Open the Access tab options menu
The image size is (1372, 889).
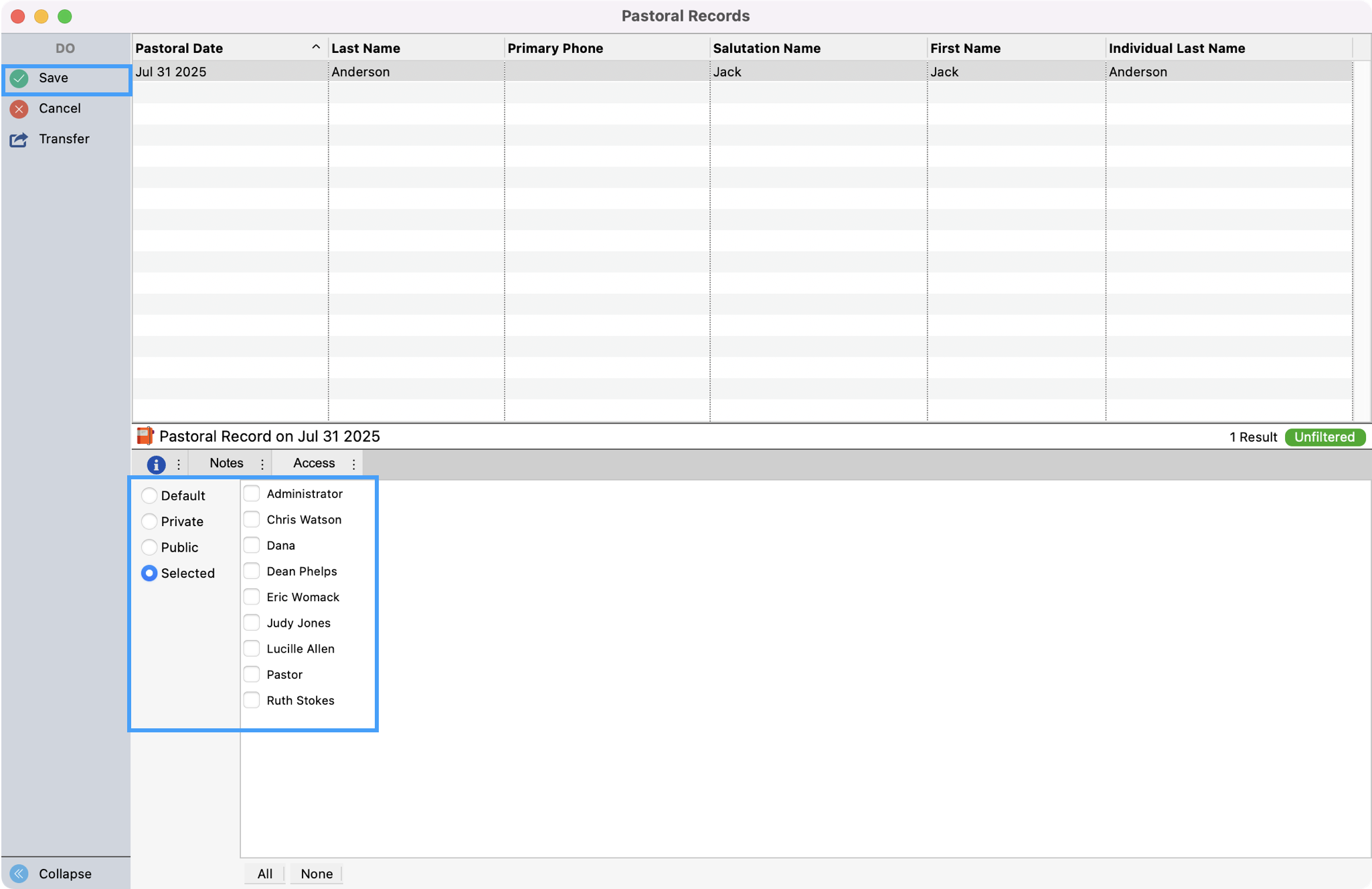353,463
